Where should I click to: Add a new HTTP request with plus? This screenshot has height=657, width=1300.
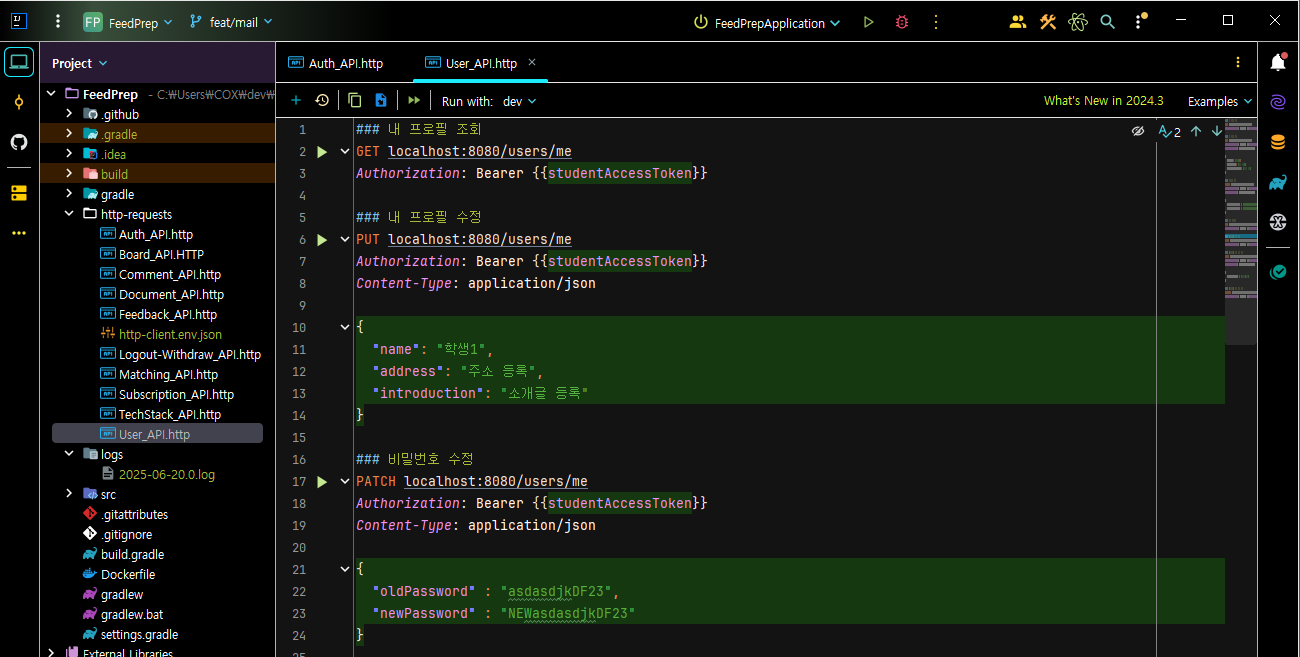296,101
